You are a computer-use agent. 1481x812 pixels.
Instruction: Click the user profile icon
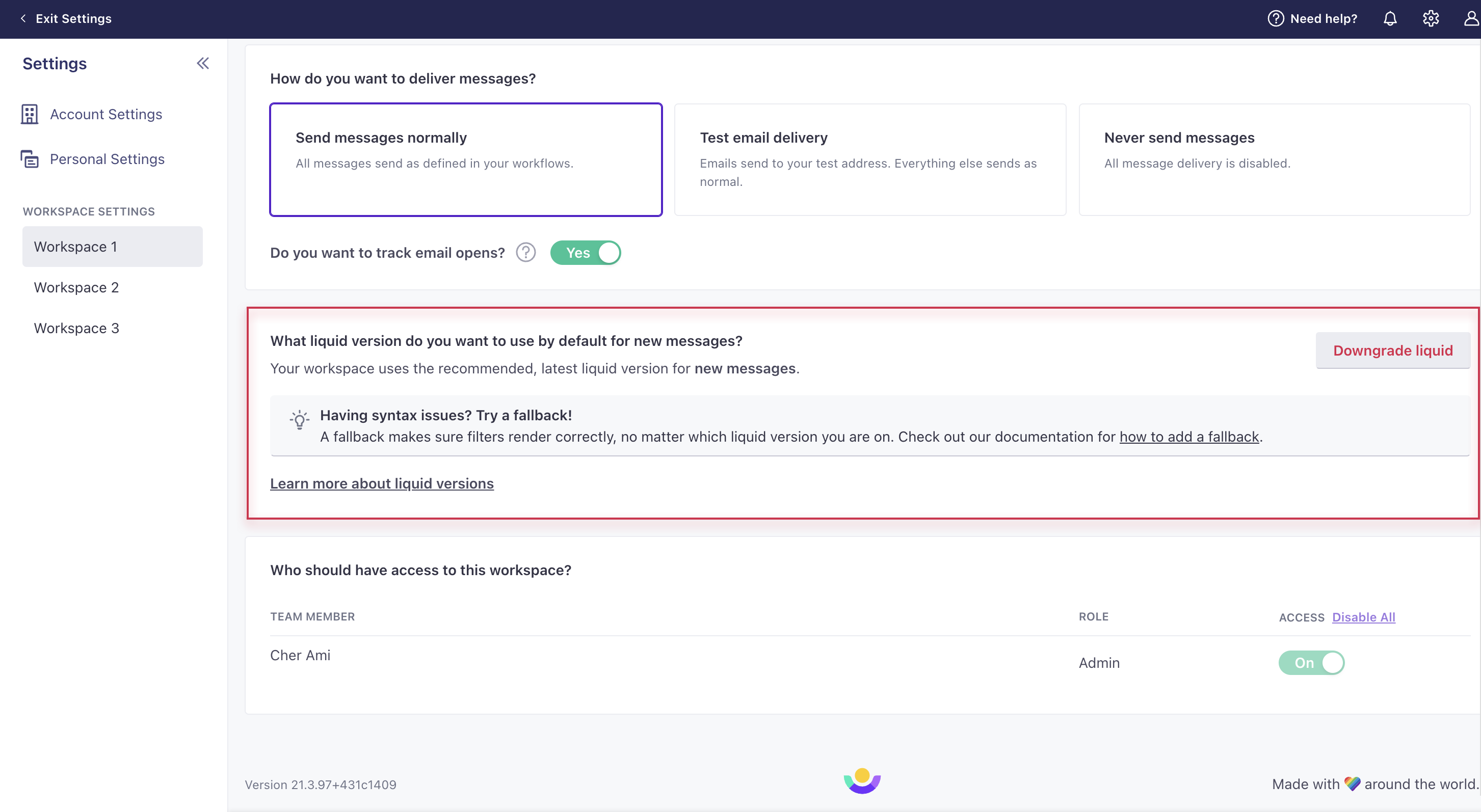pos(1468,18)
